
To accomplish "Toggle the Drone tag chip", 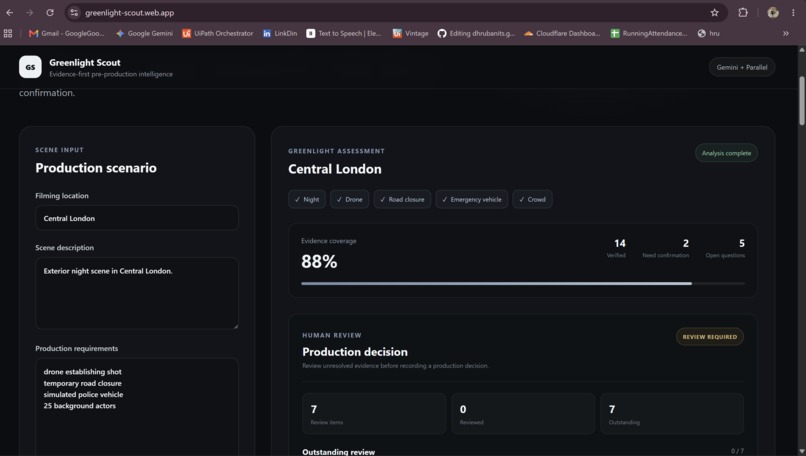I will [x=350, y=199].
